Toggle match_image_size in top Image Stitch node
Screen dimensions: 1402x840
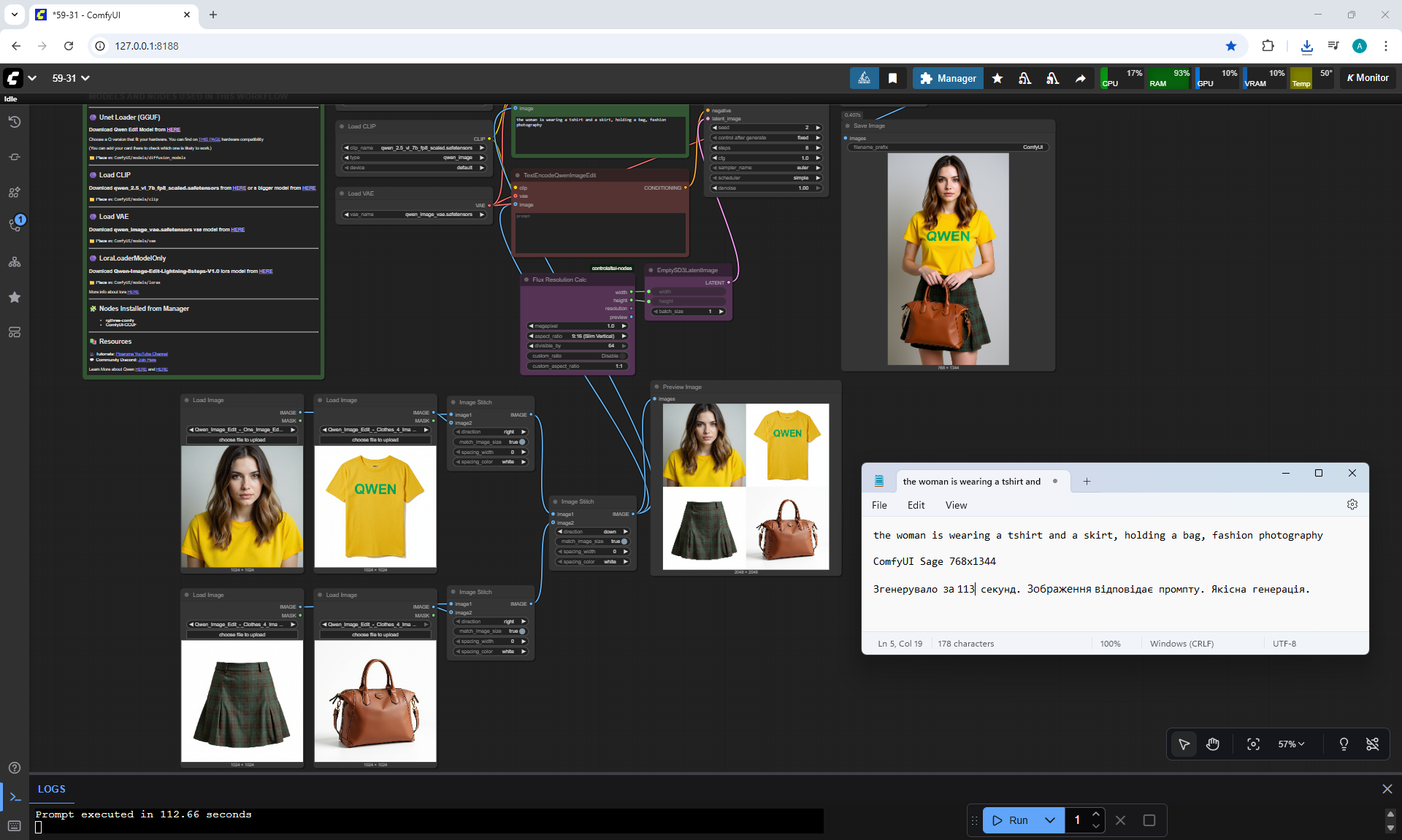[521, 442]
